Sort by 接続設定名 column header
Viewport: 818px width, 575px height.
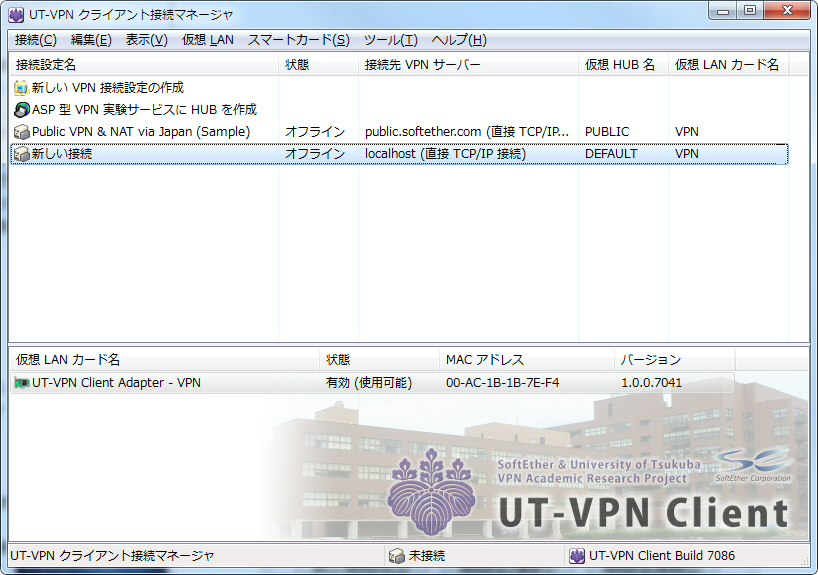[143, 65]
